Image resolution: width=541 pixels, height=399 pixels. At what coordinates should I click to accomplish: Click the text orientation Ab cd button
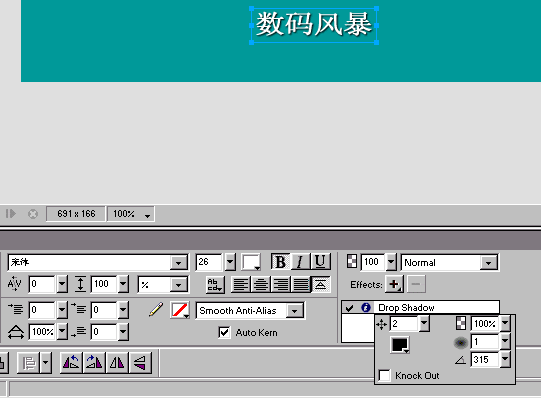pos(215,285)
